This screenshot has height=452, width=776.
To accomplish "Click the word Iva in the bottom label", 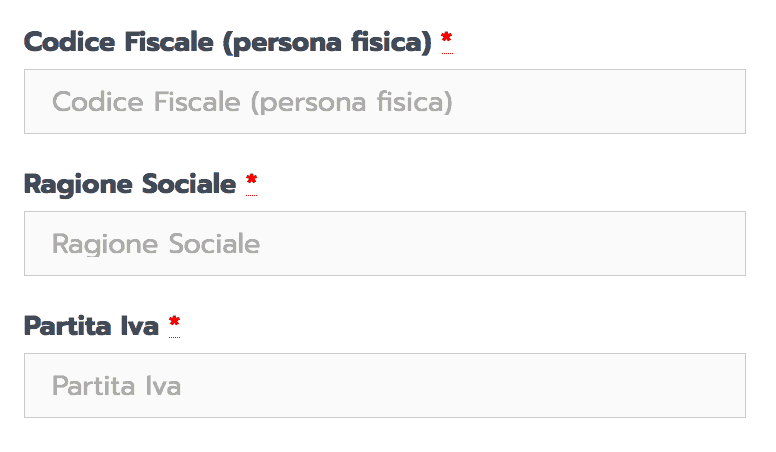I will pyautogui.click(x=140, y=326).
